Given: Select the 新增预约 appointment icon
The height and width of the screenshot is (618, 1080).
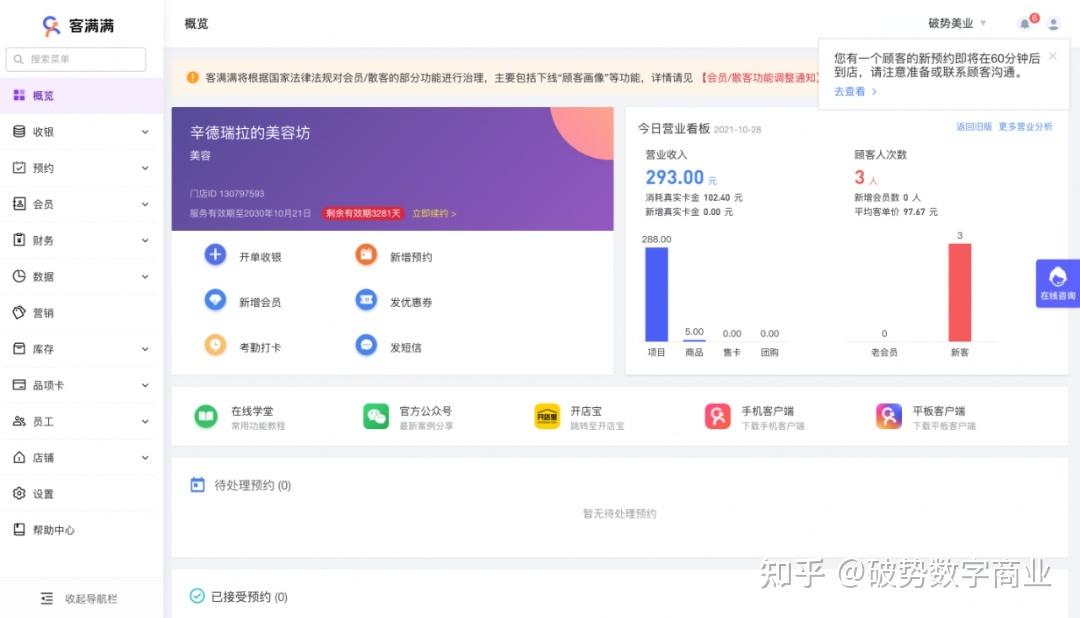Looking at the screenshot, I should pos(365,255).
